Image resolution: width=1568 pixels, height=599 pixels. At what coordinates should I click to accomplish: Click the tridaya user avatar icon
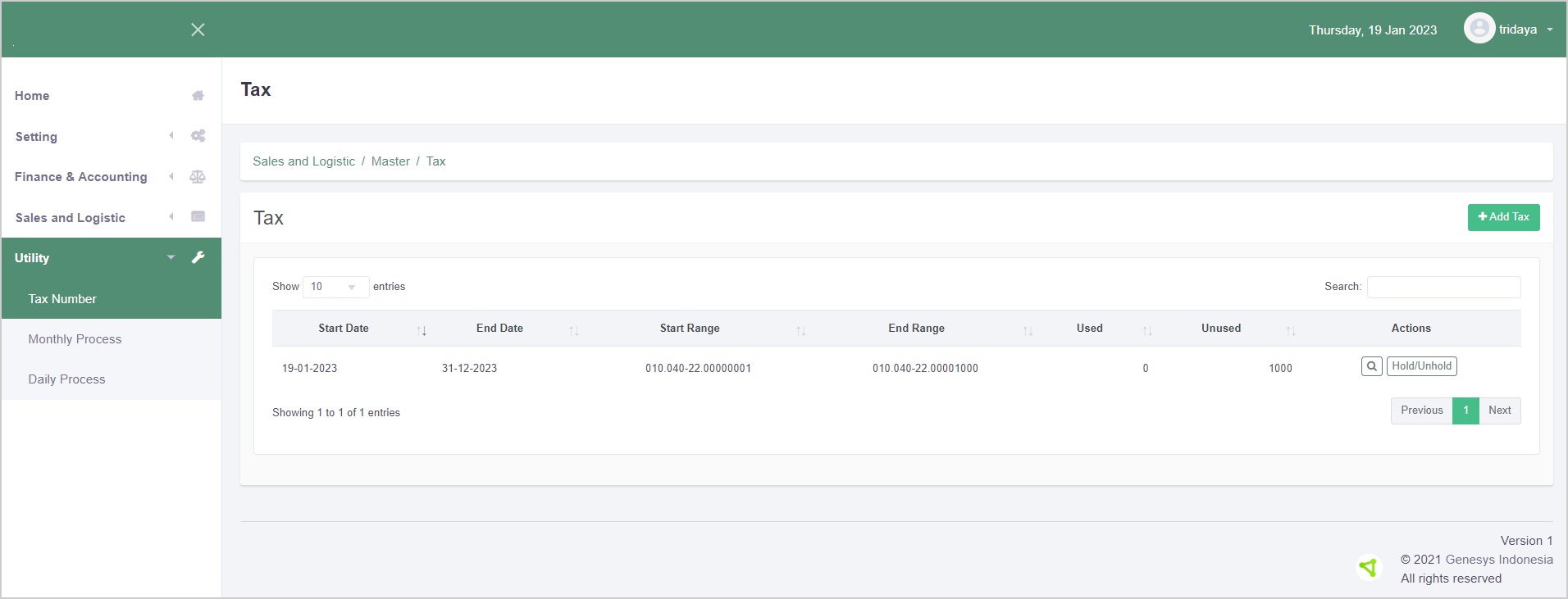[1479, 29]
